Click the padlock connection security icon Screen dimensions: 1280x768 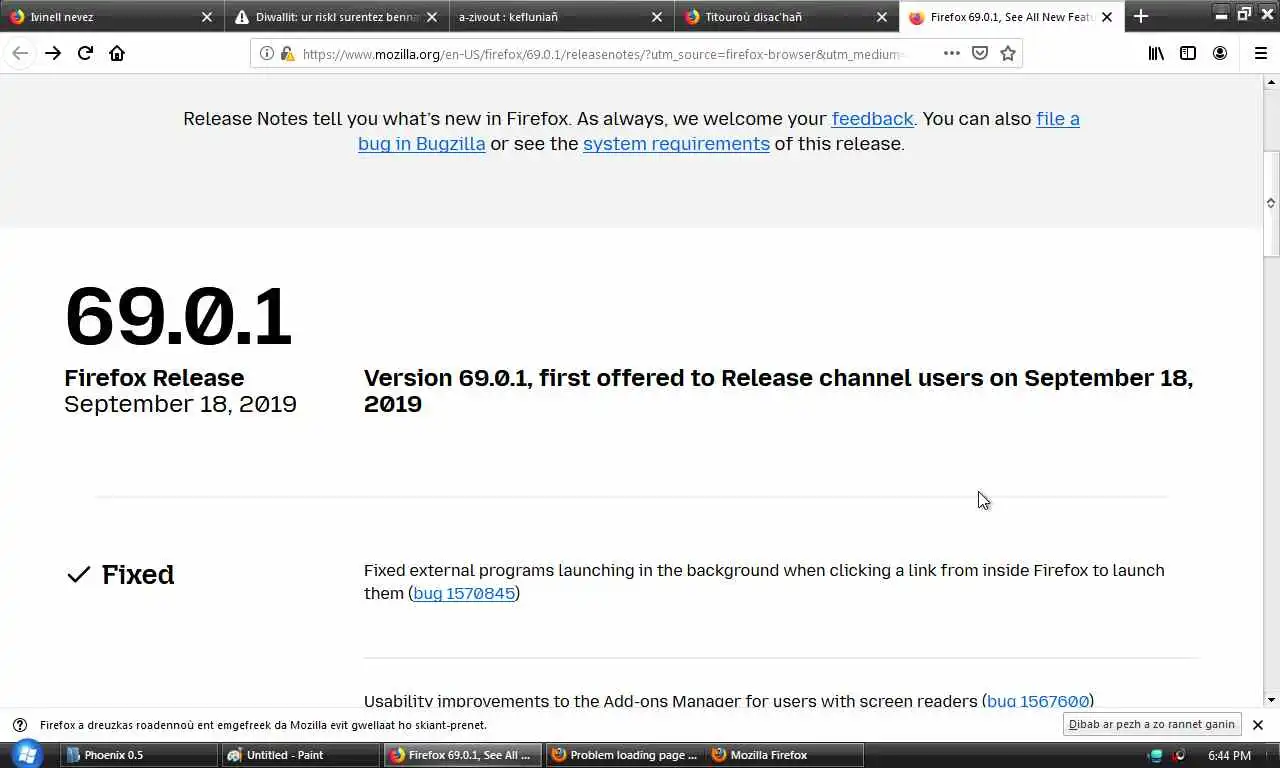287,54
